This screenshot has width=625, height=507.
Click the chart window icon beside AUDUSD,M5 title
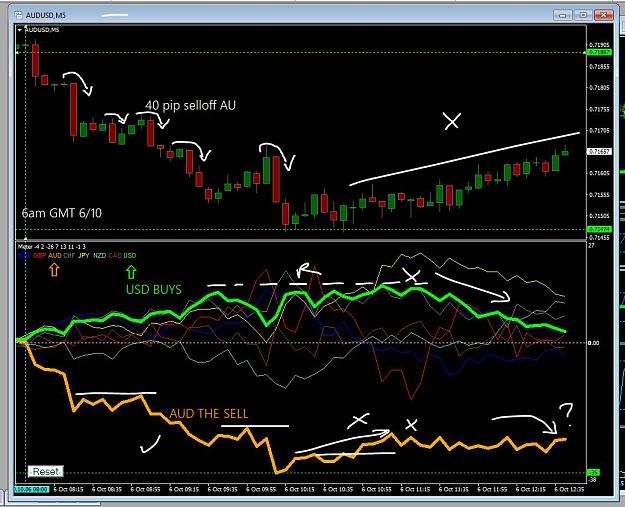18,15
